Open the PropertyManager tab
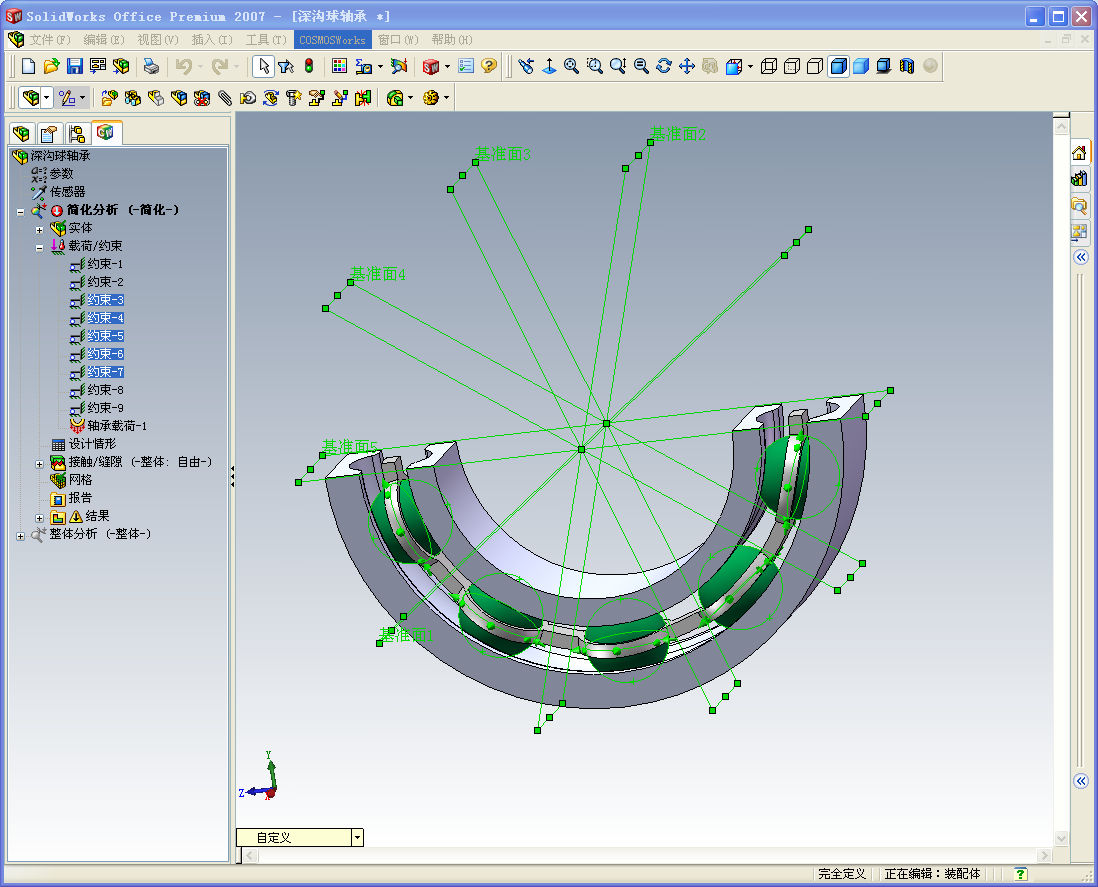The width and height of the screenshot is (1098, 887). [49, 133]
